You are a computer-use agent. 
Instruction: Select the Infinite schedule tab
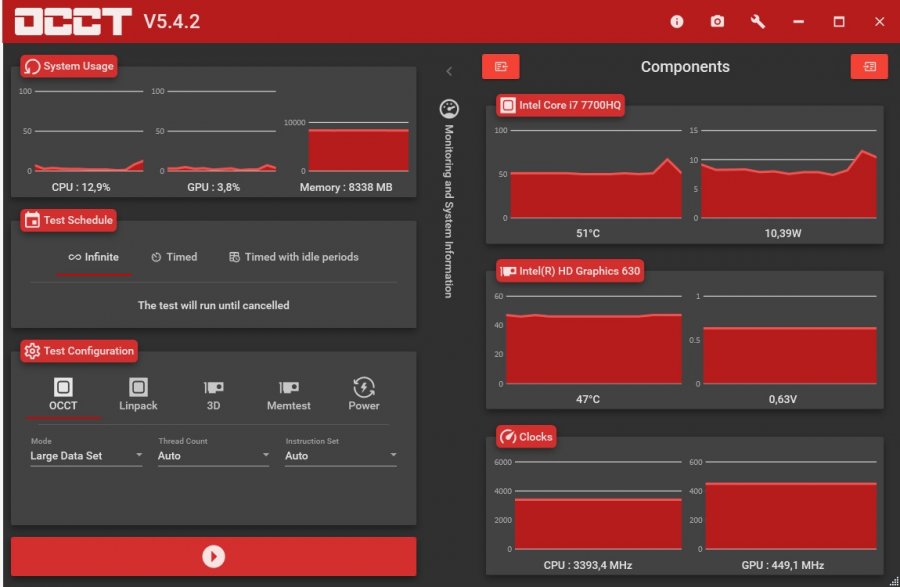[x=94, y=258]
